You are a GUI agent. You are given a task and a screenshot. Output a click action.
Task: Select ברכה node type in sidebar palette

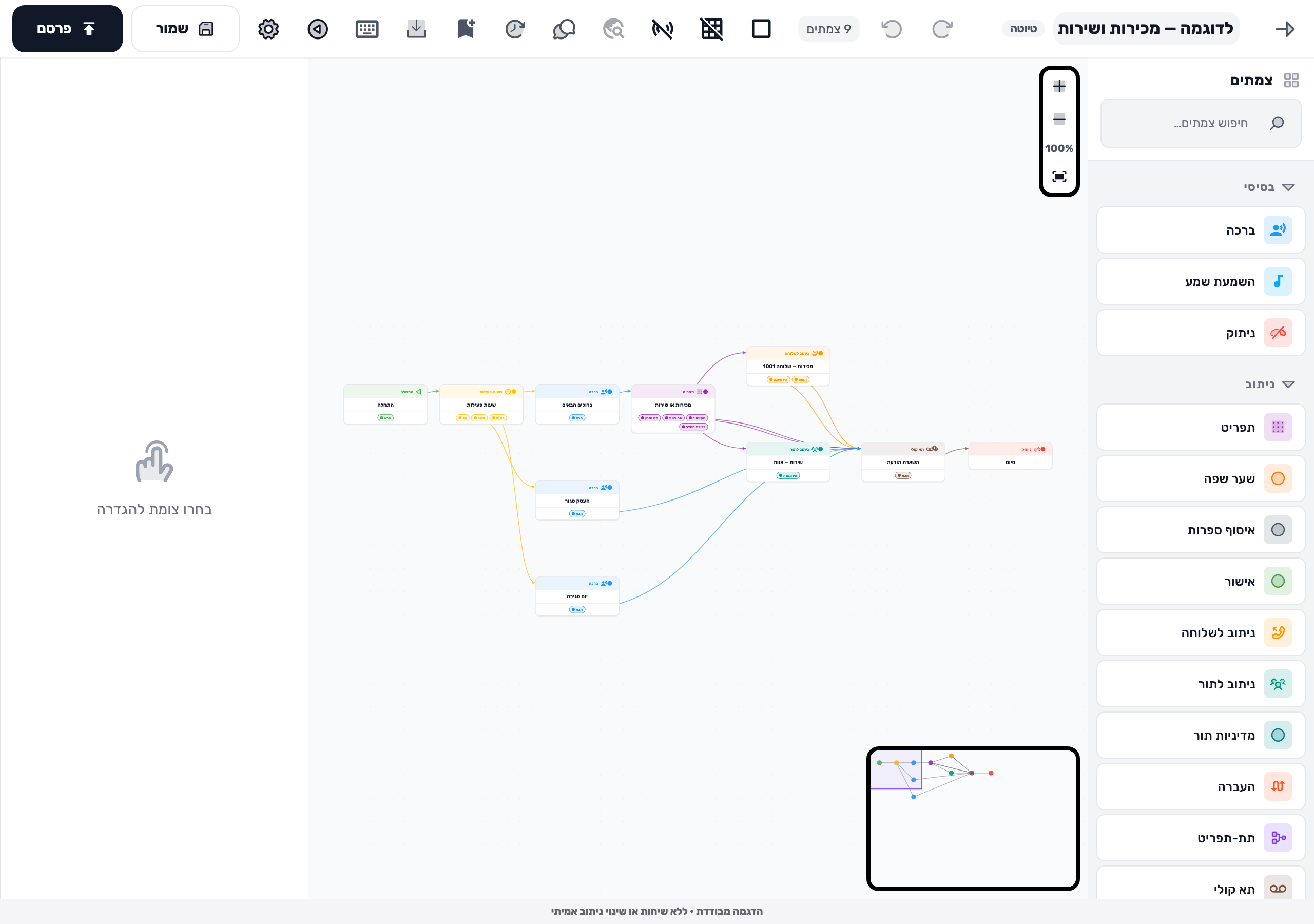pyautogui.click(x=1201, y=230)
